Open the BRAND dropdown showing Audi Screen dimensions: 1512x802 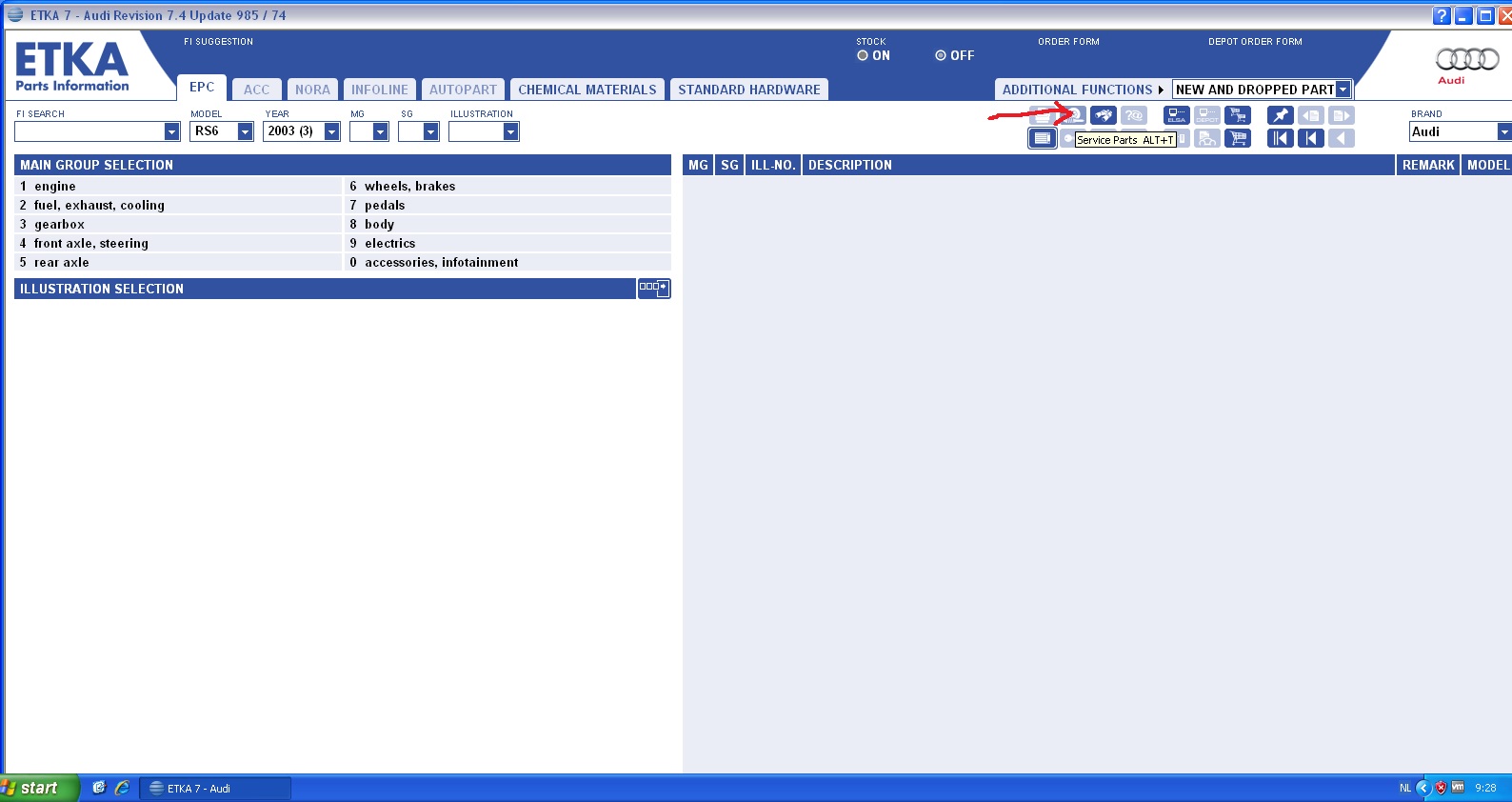[1503, 131]
